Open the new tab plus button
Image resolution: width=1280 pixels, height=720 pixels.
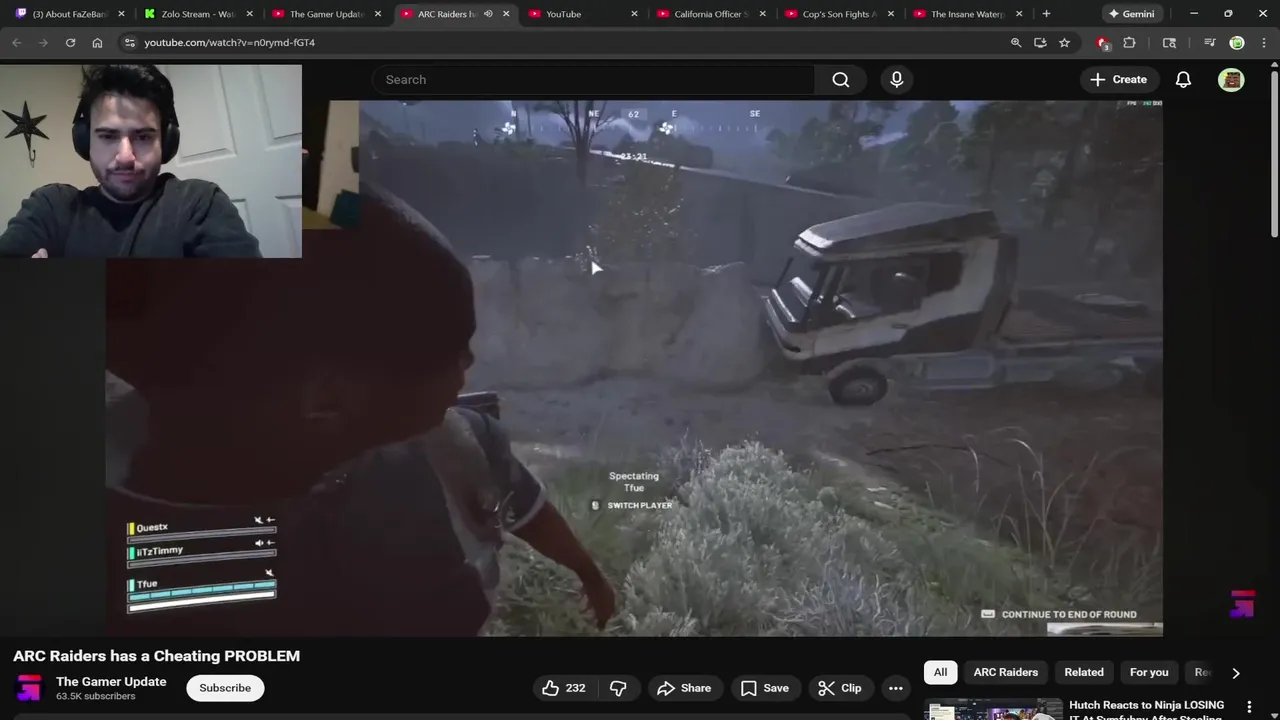pyautogui.click(x=1046, y=14)
